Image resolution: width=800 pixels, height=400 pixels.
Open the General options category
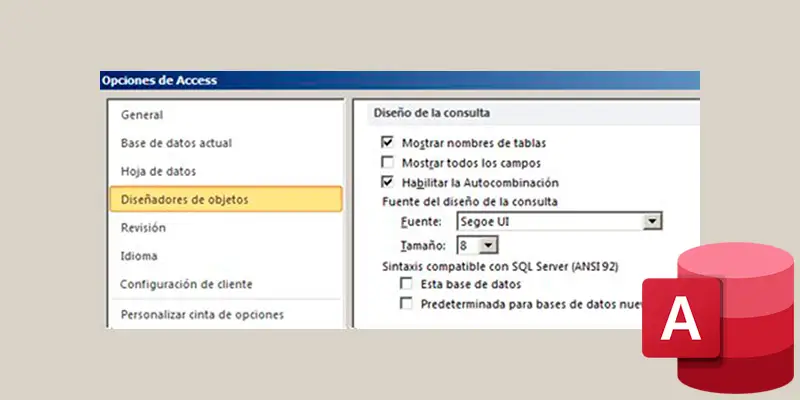pyautogui.click(x=142, y=115)
